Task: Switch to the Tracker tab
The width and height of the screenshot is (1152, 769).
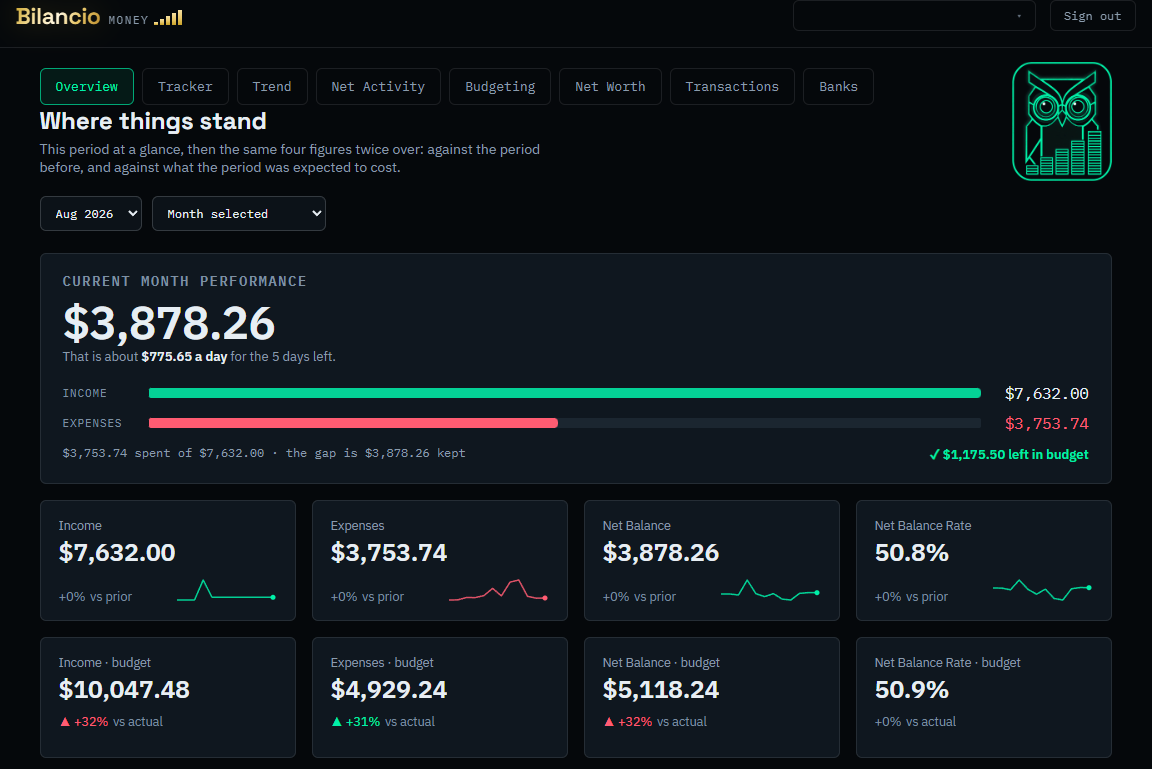Action: click(x=185, y=87)
